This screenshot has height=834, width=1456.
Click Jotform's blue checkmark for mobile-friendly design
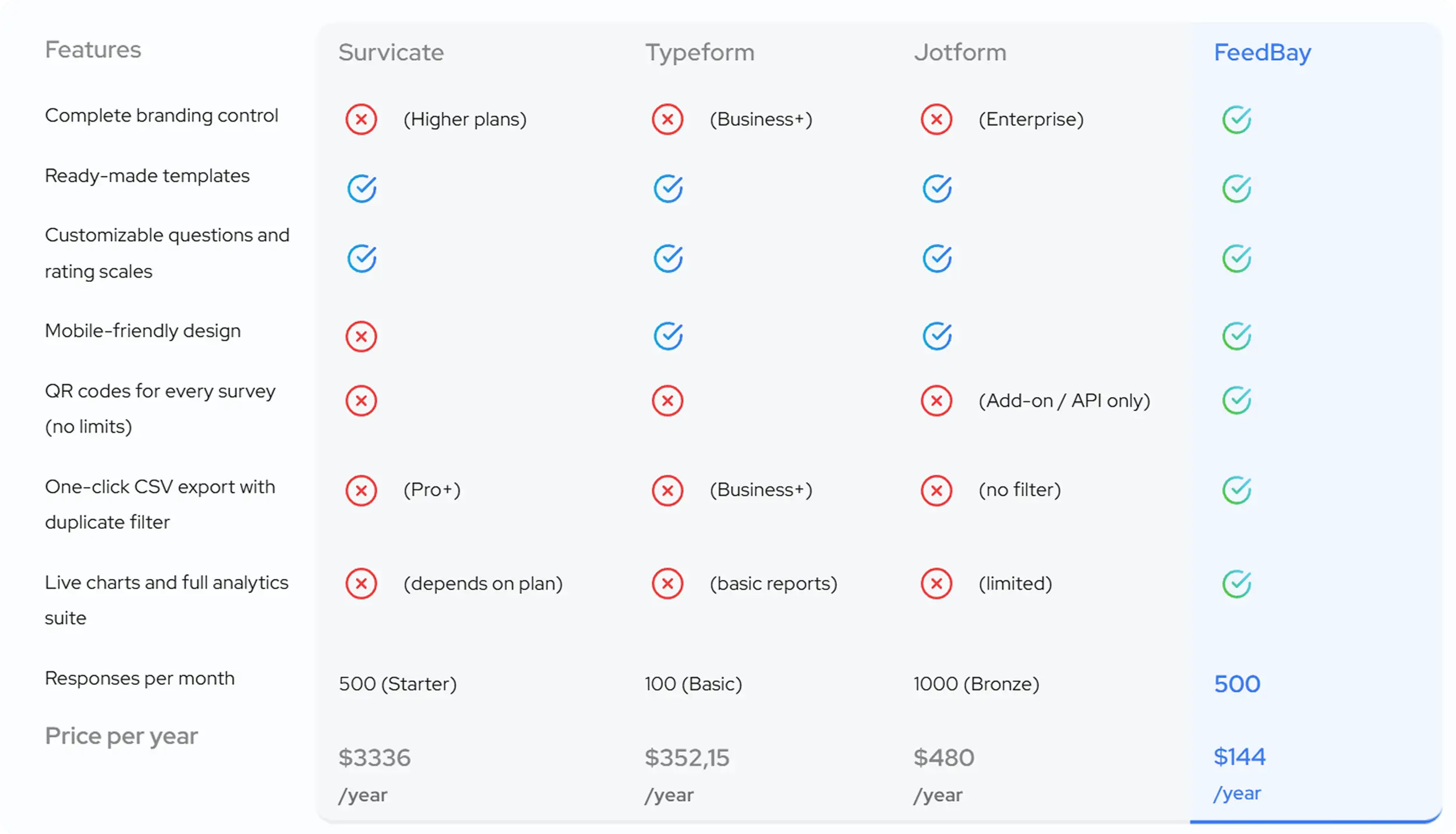[x=937, y=335]
